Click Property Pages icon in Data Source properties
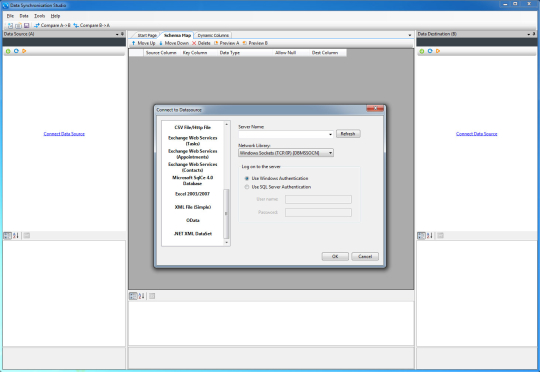Screen dimensions: 540x372 tap(27, 236)
